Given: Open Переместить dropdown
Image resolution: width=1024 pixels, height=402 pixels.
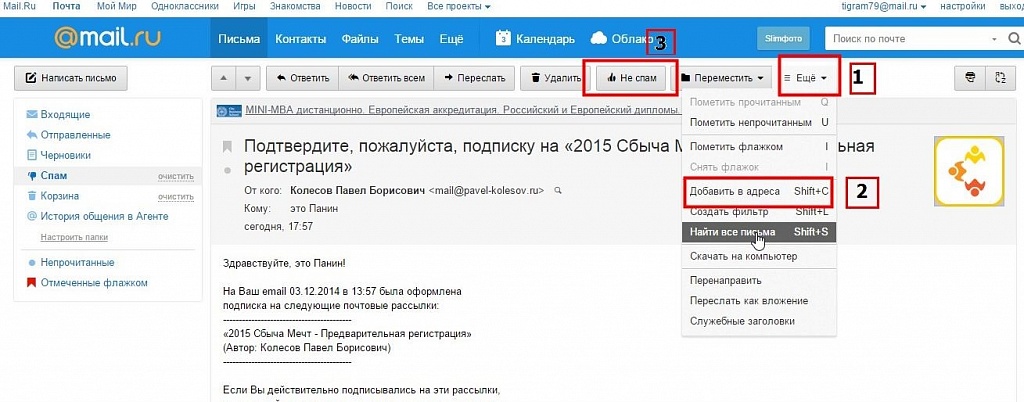Looking at the screenshot, I should tap(722, 78).
